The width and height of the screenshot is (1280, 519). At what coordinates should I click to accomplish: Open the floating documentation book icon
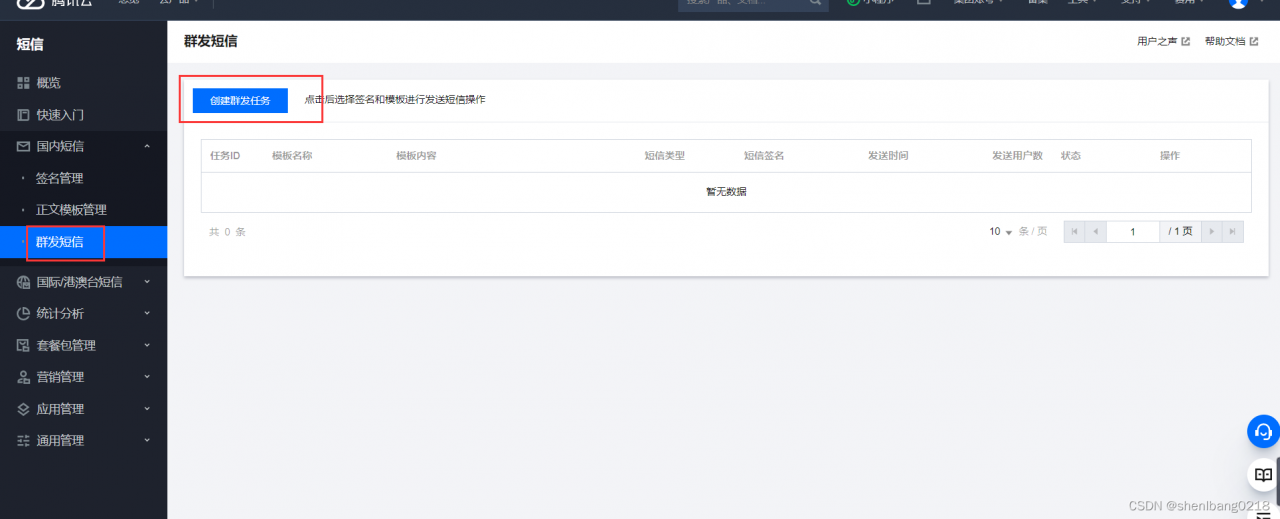(1263, 474)
